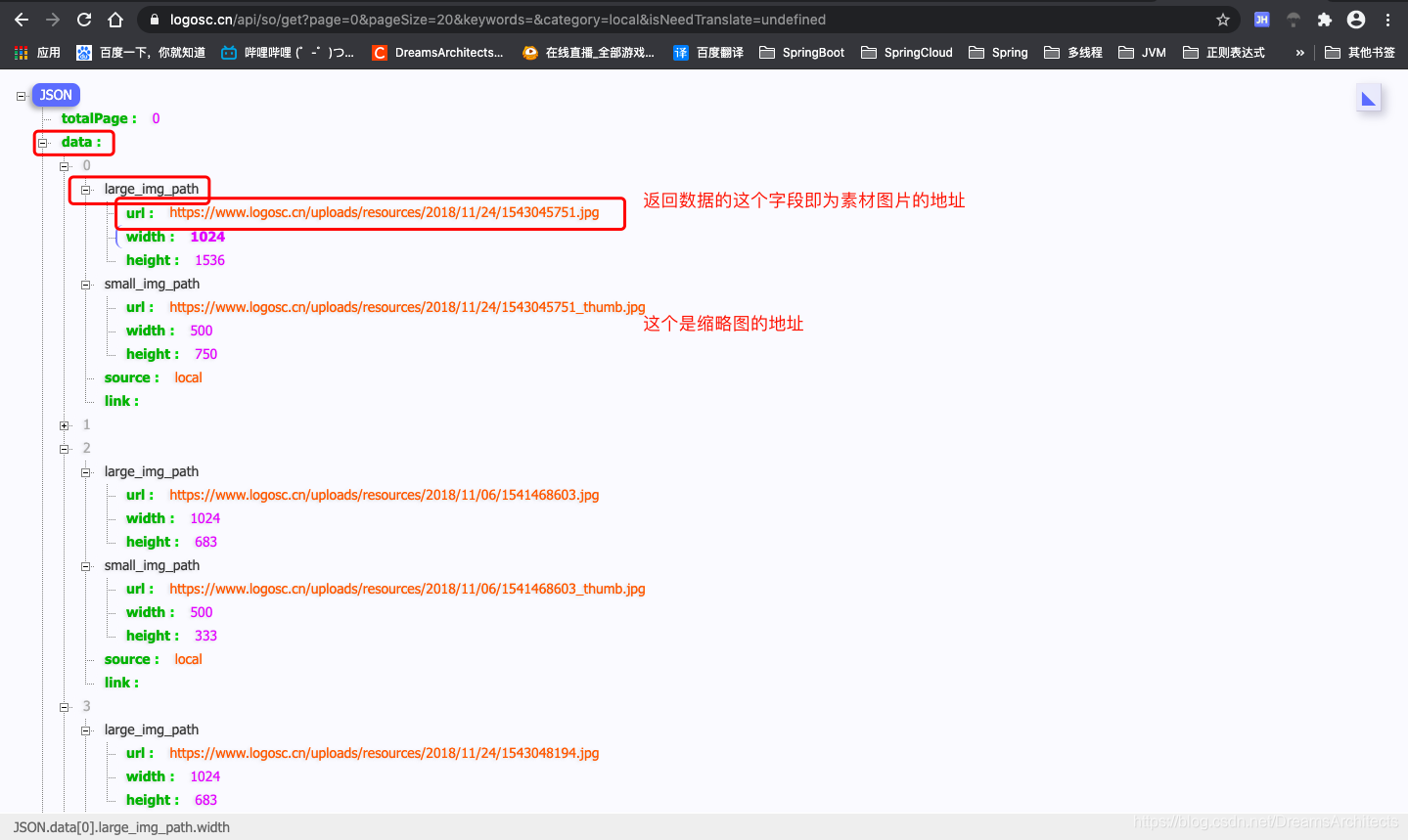Open the JVM bookmark folder
The image size is (1408, 840).
pyautogui.click(x=1142, y=53)
